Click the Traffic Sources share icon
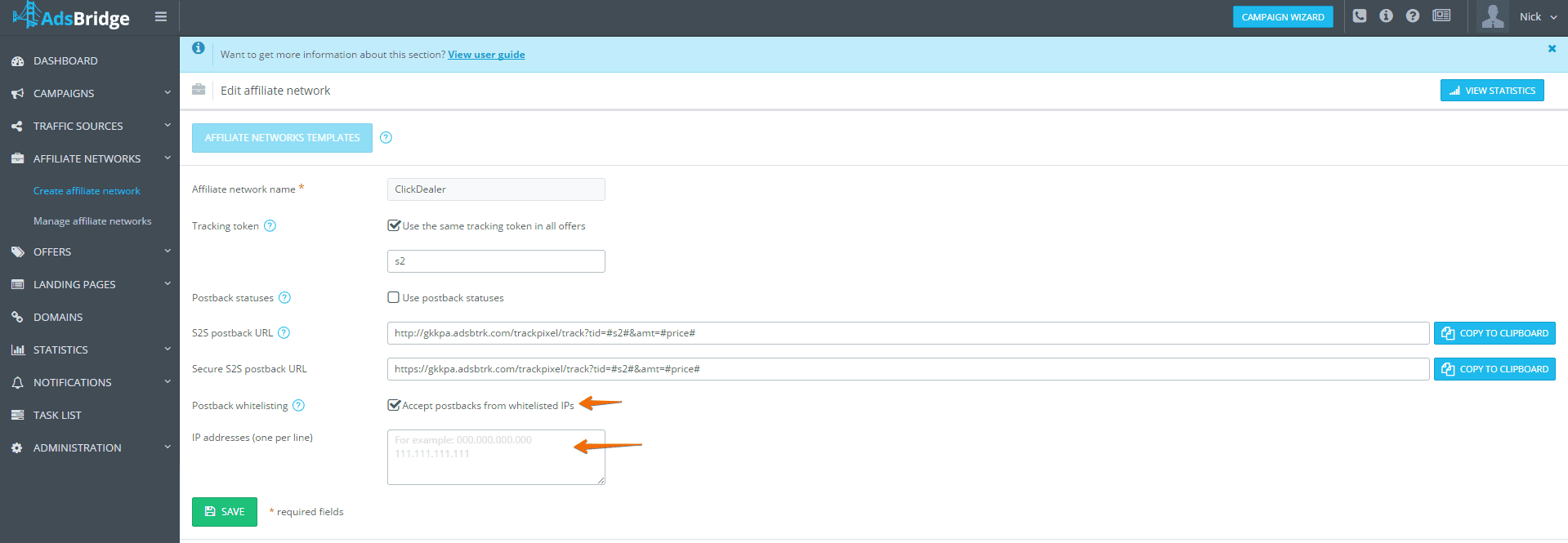This screenshot has width=1568, height=543. coord(17,127)
